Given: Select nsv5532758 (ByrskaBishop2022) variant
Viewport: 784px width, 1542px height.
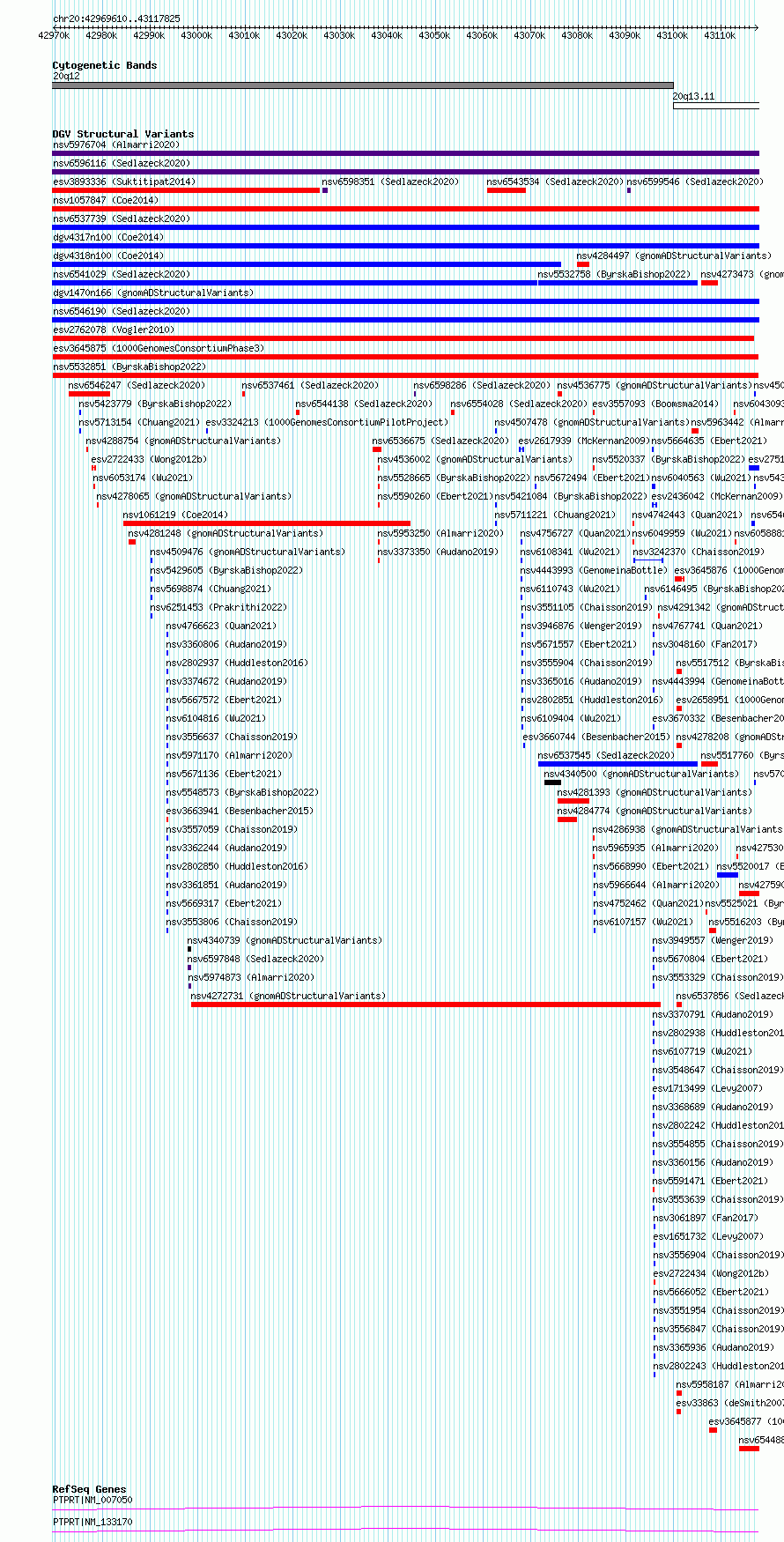Looking at the screenshot, I should click(x=615, y=274).
